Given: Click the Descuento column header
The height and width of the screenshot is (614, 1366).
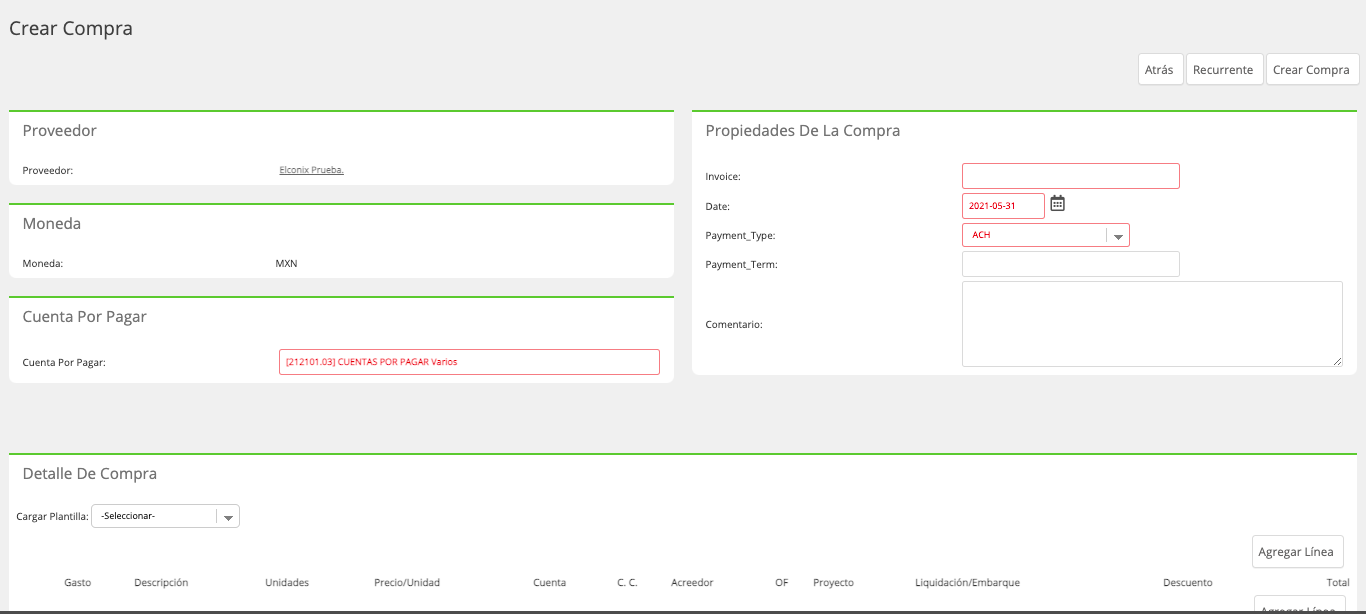Looking at the screenshot, I should [x=1187, y=582].
